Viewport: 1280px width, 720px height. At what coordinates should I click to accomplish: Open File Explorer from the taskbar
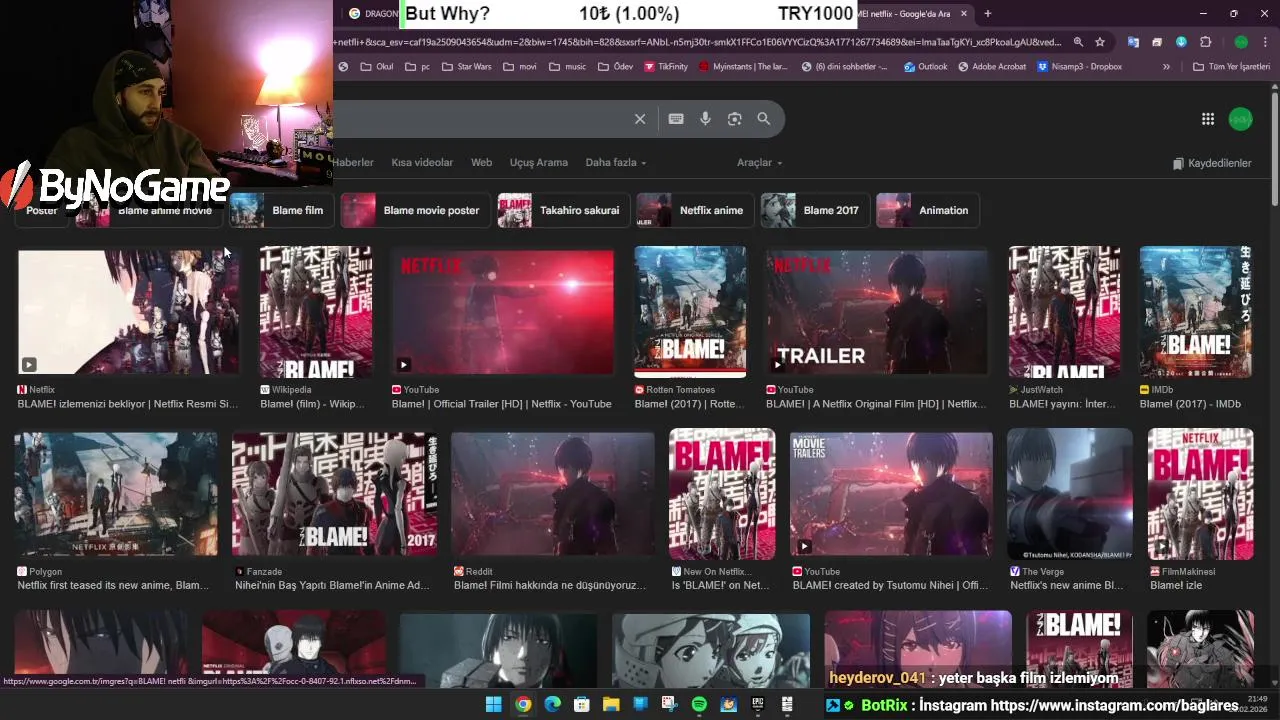click(x=611, y=704)
